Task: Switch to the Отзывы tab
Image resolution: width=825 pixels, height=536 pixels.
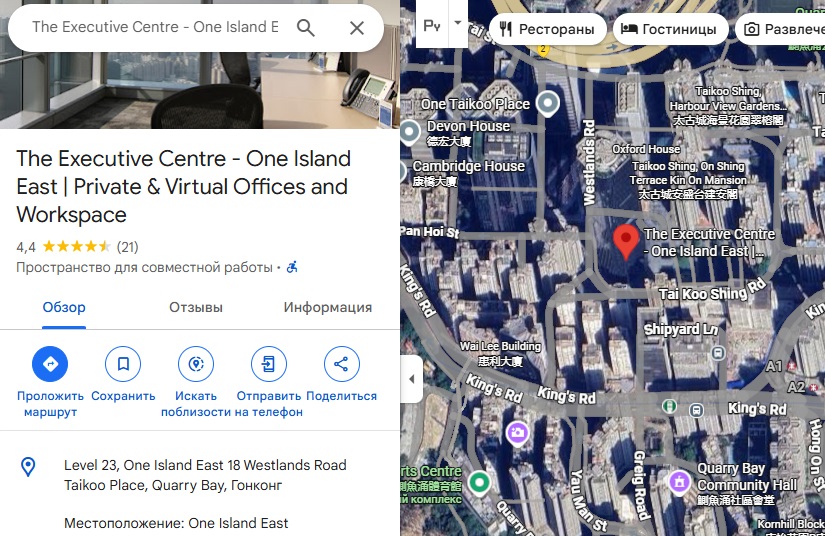Action: click(x=196, y=307)
